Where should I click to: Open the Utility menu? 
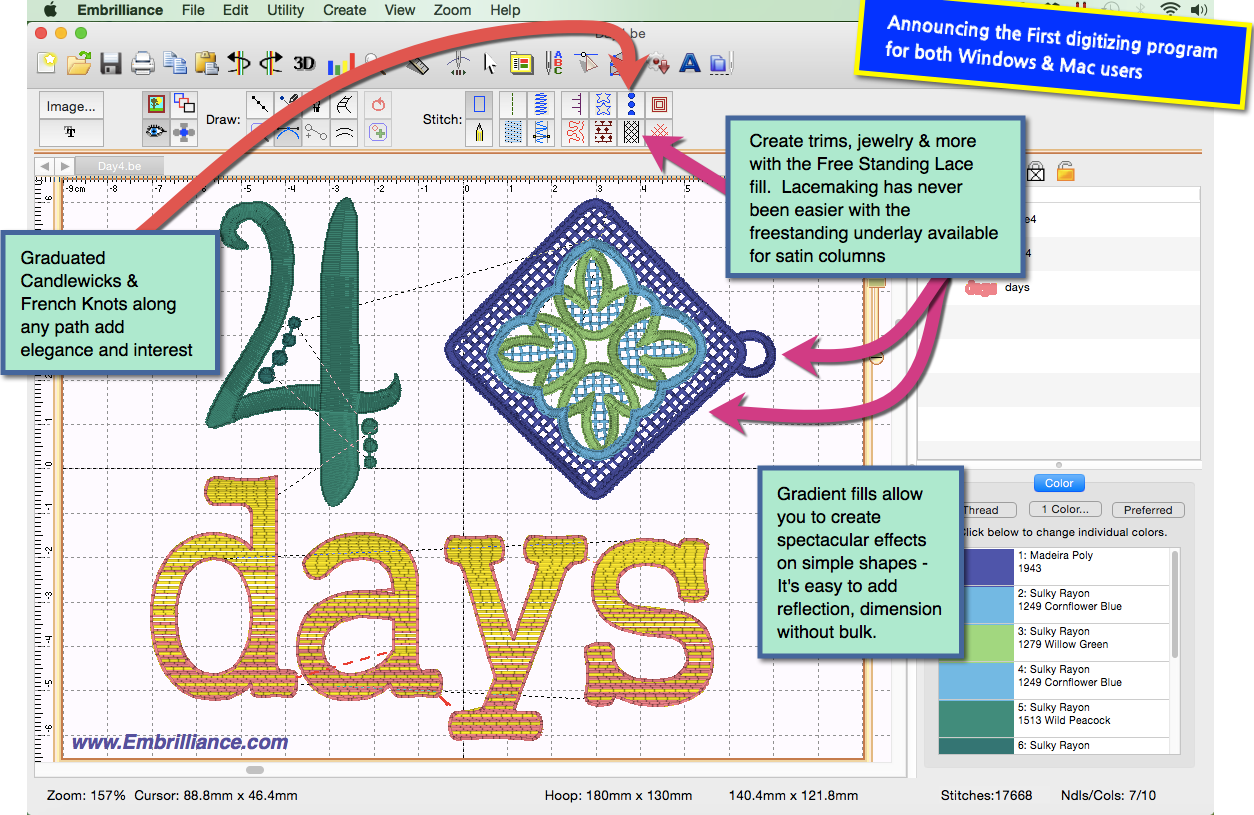(286, 11)
